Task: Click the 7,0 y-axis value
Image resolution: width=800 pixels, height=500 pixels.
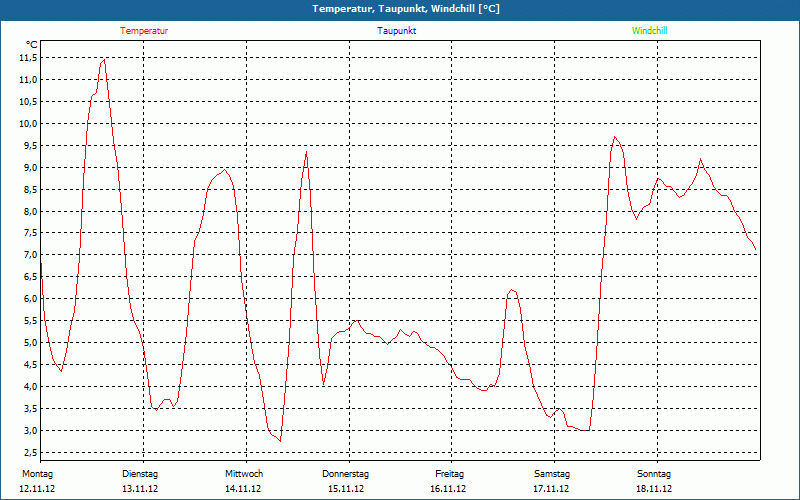Action: coord(30,255)
